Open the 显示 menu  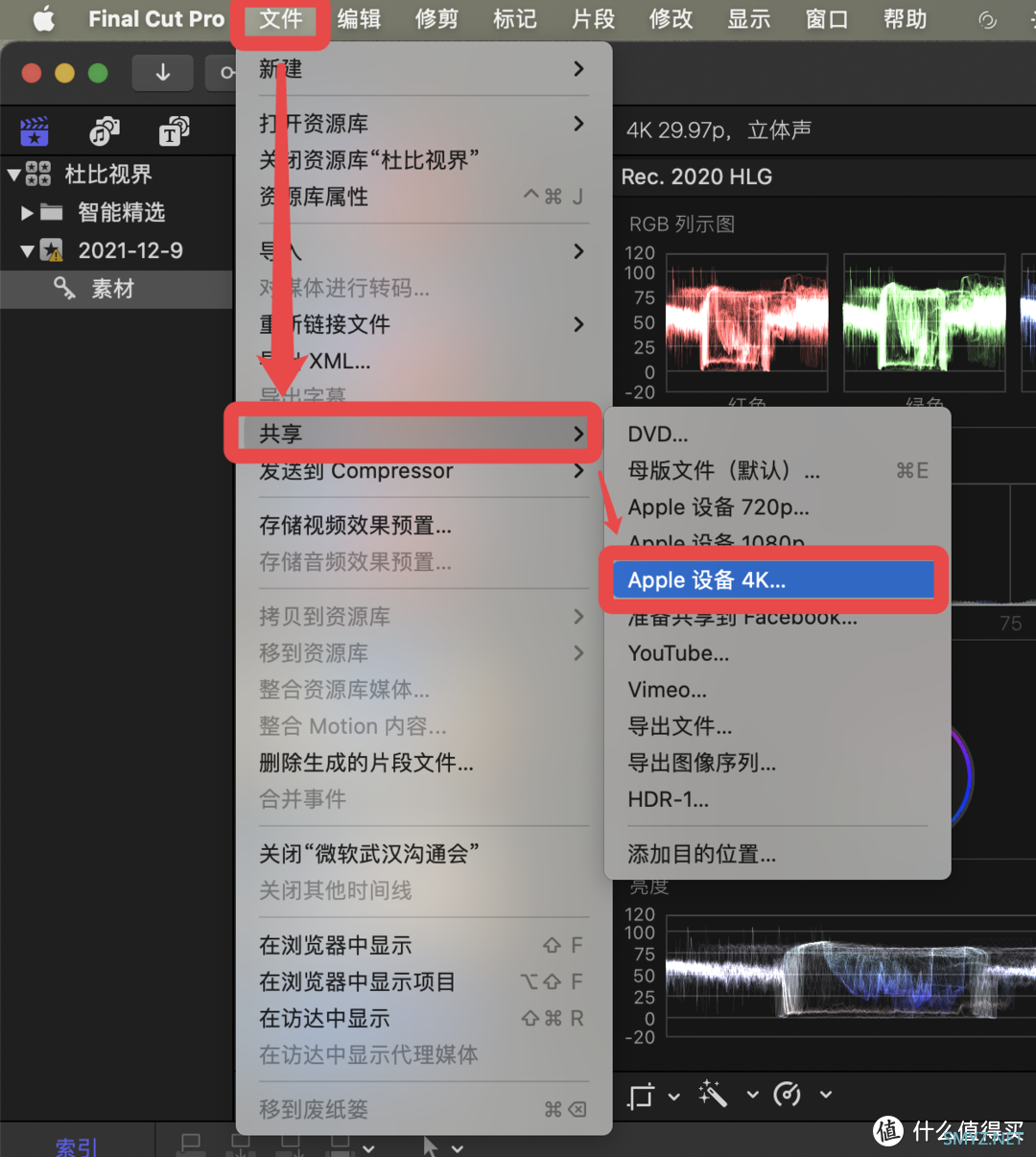(748, 19)
